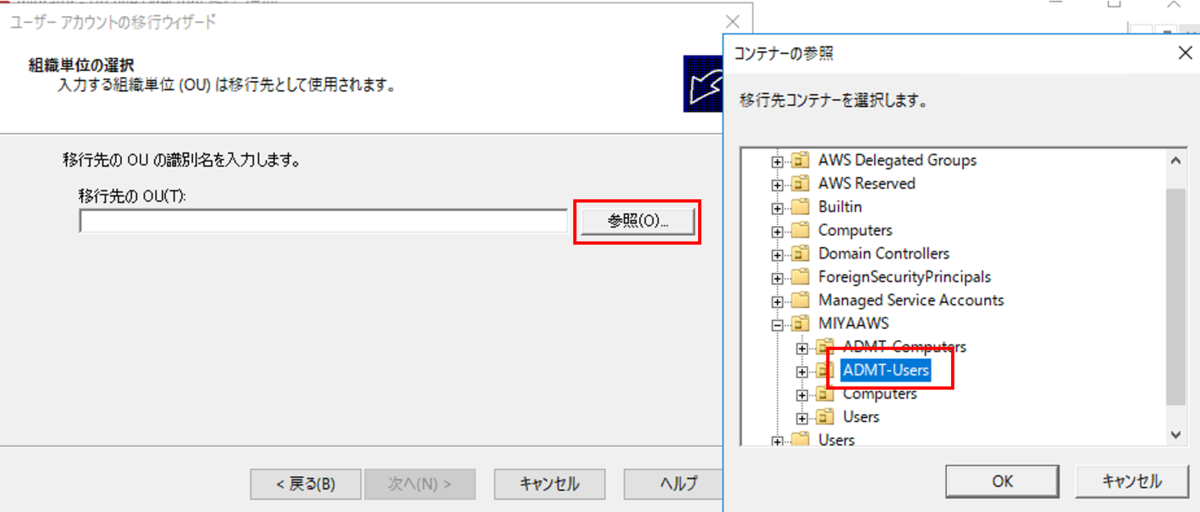Select the highlighted ADMT-Users container

[x=886, y=371]
